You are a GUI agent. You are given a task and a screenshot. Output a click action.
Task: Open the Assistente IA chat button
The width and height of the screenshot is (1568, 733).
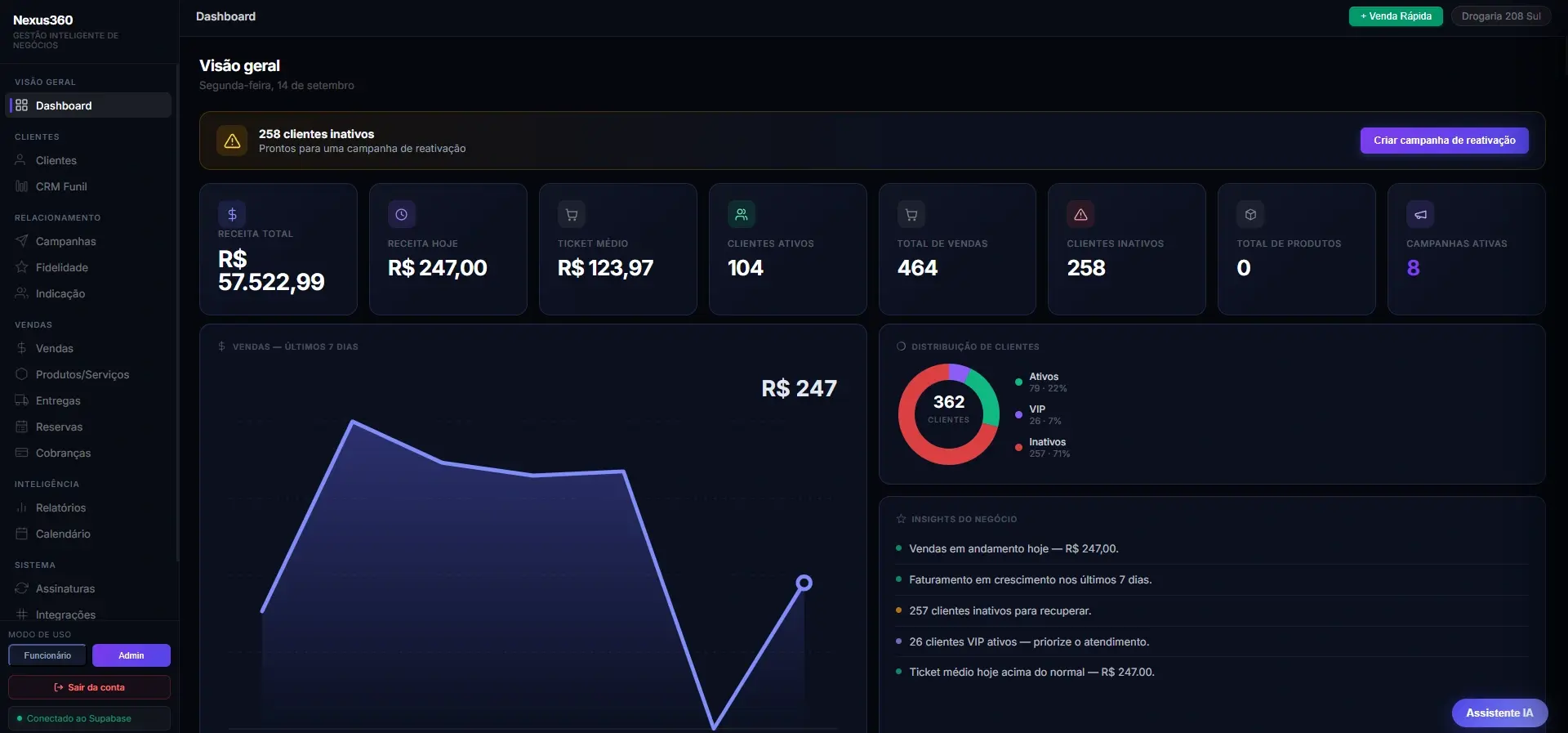click(1499, 713)
